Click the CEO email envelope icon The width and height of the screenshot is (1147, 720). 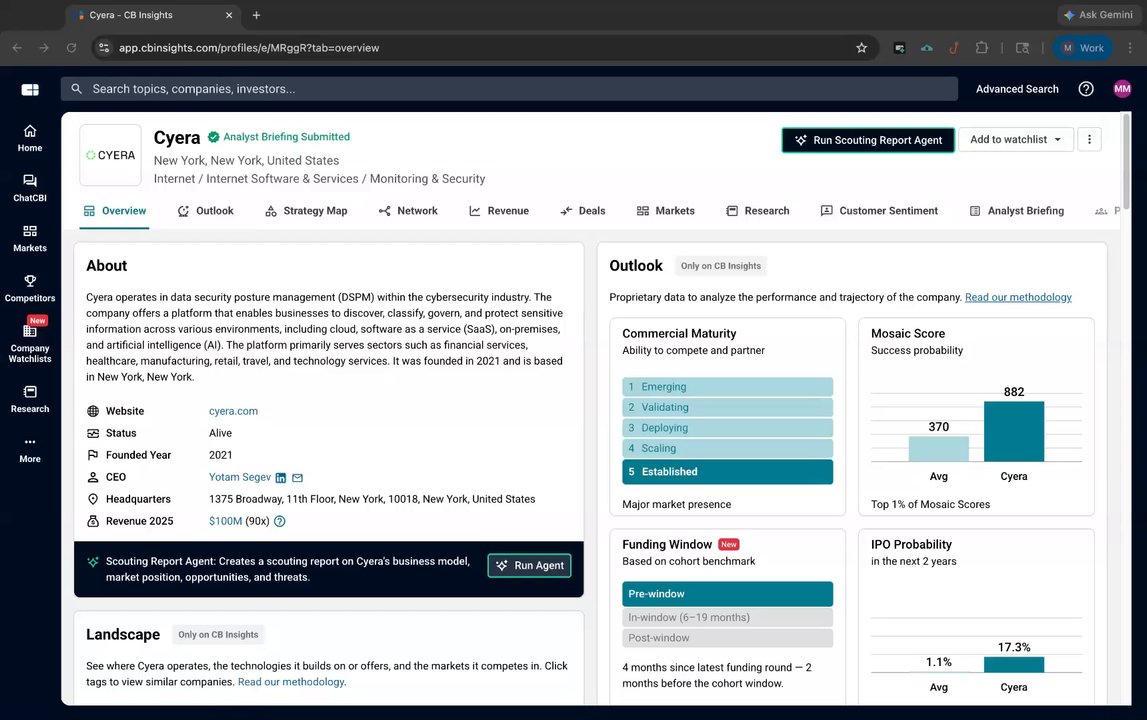pos(297,478)
